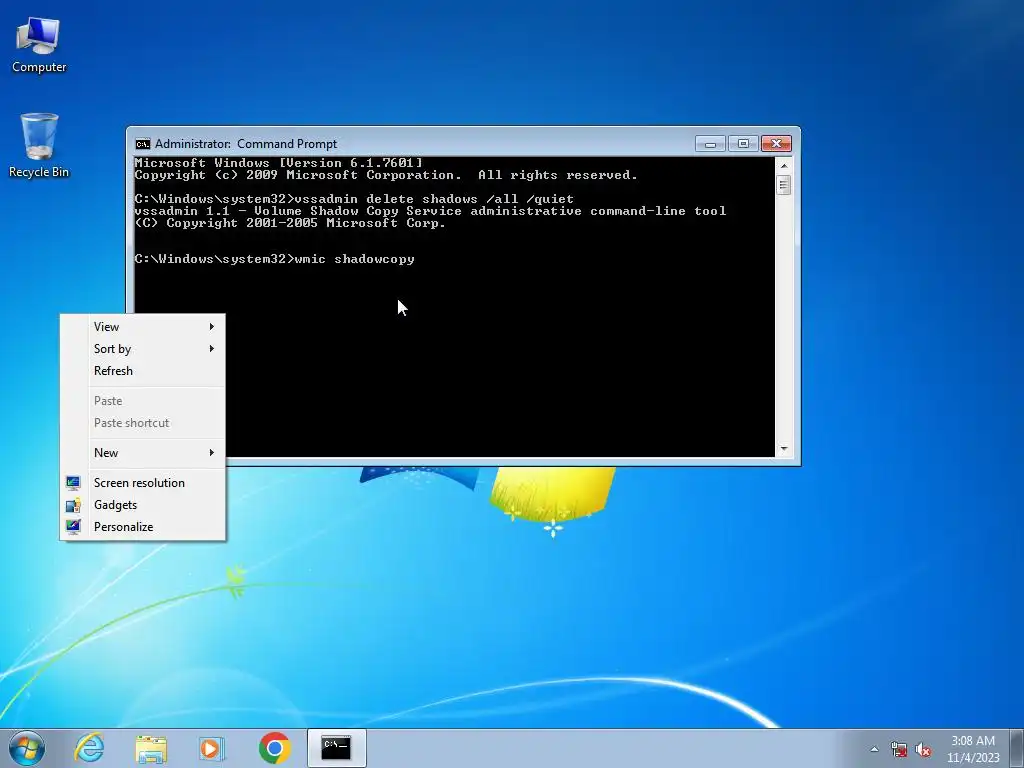
Task: Click the 'Administrator: Command Prompt' window title
Action: click(x=246, y=144)
